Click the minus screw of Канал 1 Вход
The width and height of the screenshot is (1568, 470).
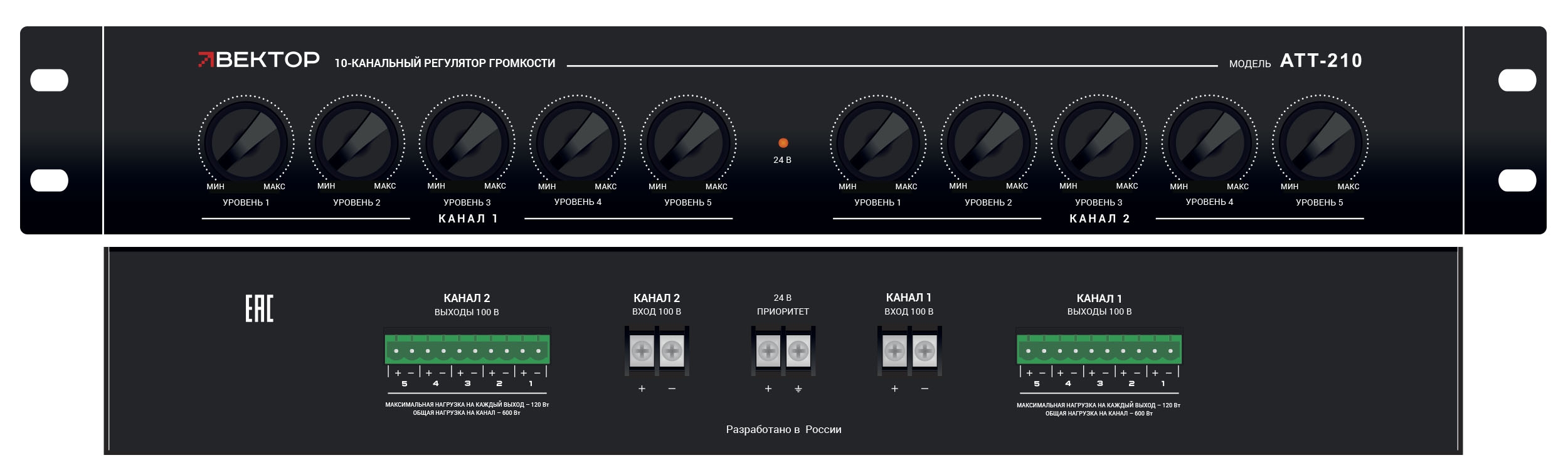click(924, 351)
